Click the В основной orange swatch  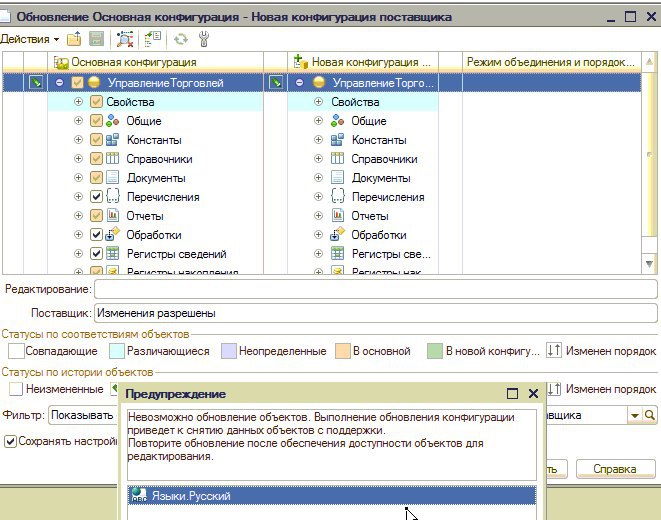tap(343, 351)
